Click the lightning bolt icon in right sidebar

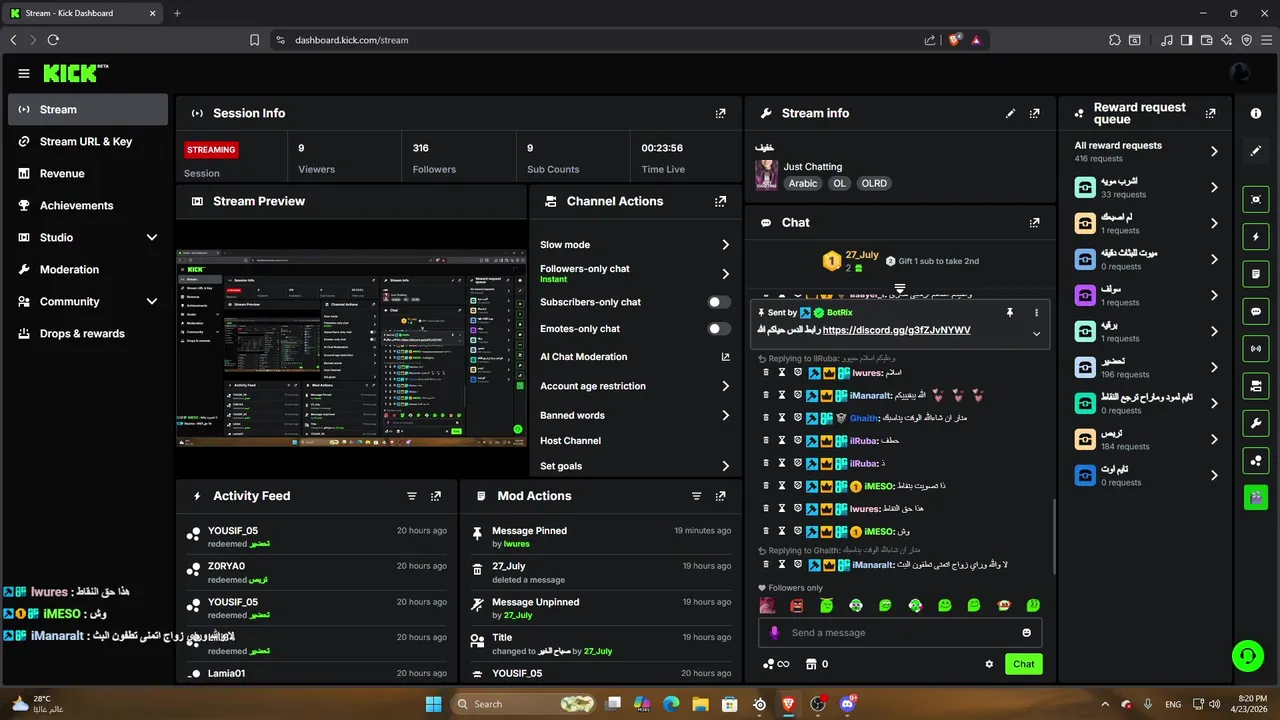pyautogui.click(x=1256, y=237)
